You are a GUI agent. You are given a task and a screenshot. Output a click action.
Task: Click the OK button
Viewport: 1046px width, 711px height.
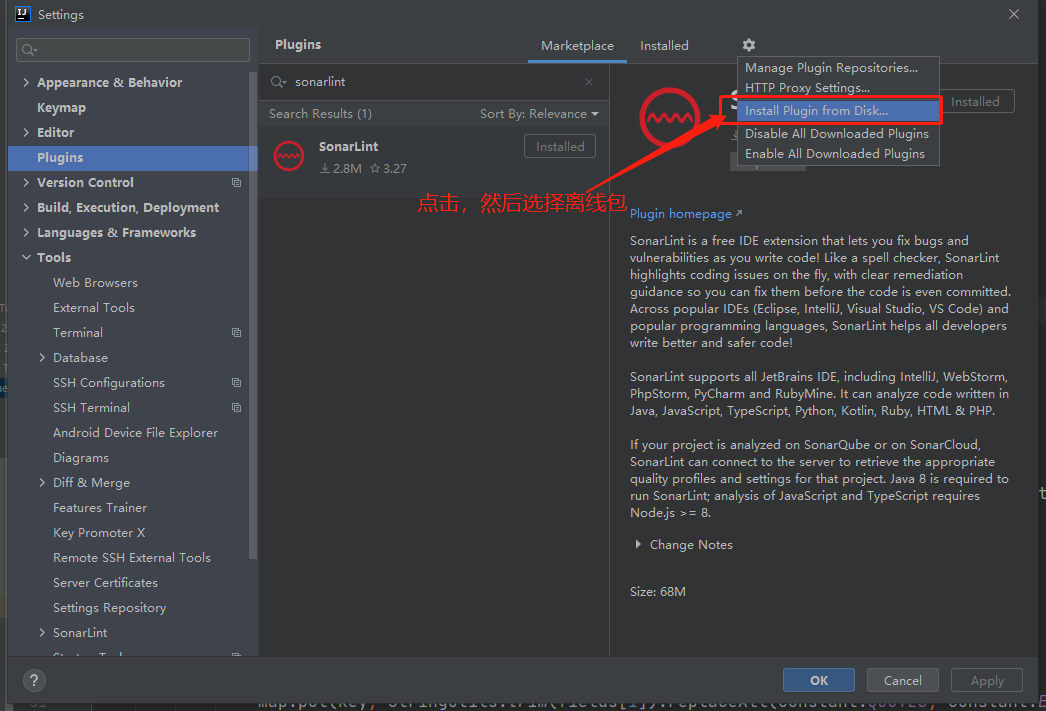[x=819, y=680]
